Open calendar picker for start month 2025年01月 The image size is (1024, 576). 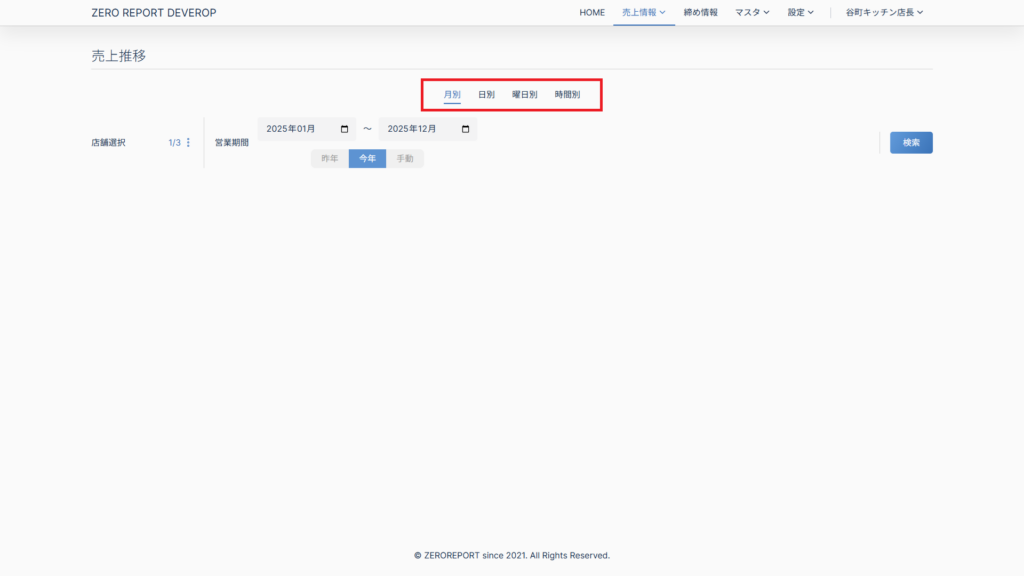point(345,129)
